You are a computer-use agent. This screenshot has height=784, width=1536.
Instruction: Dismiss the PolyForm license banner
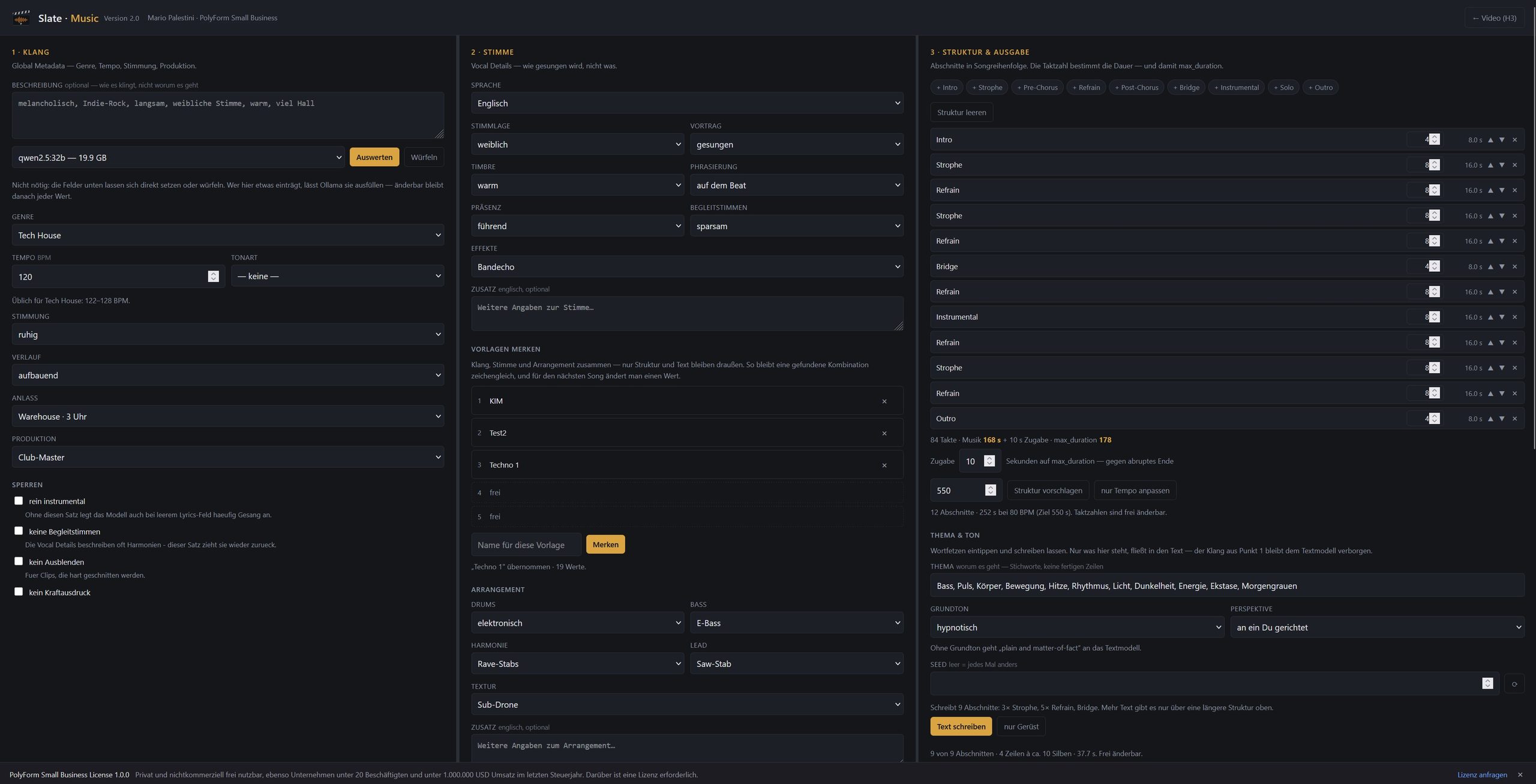[x=1520, y=774]
